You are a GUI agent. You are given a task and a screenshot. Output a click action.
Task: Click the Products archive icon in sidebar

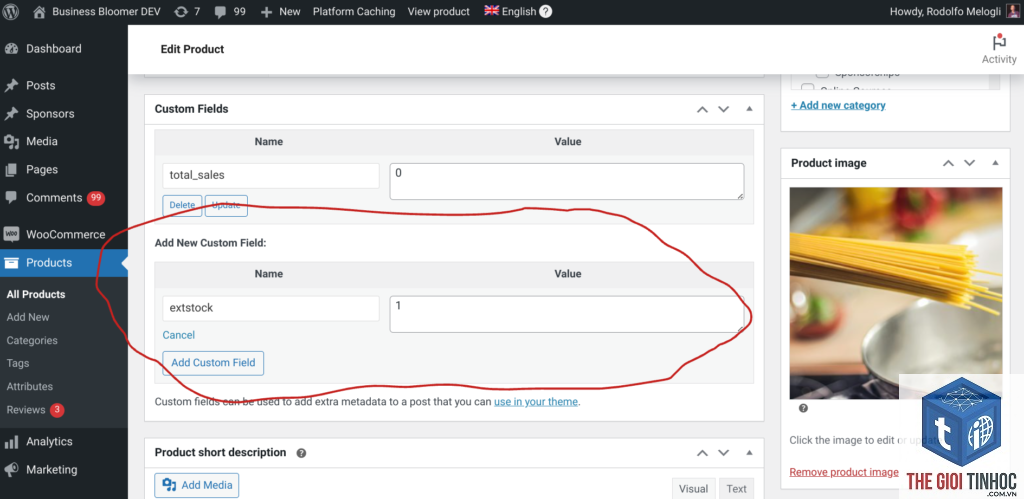click(11, 263)
